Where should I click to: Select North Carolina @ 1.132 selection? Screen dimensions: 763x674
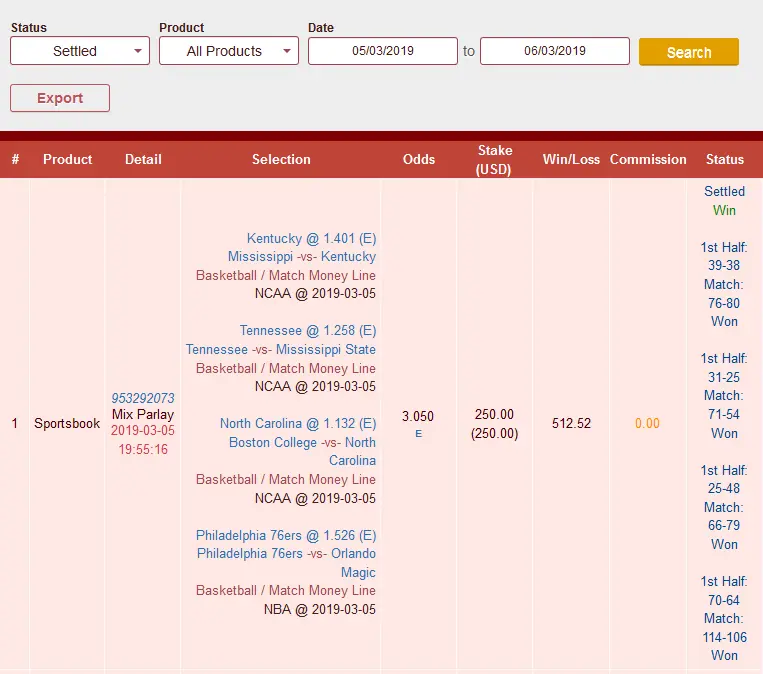298,423
